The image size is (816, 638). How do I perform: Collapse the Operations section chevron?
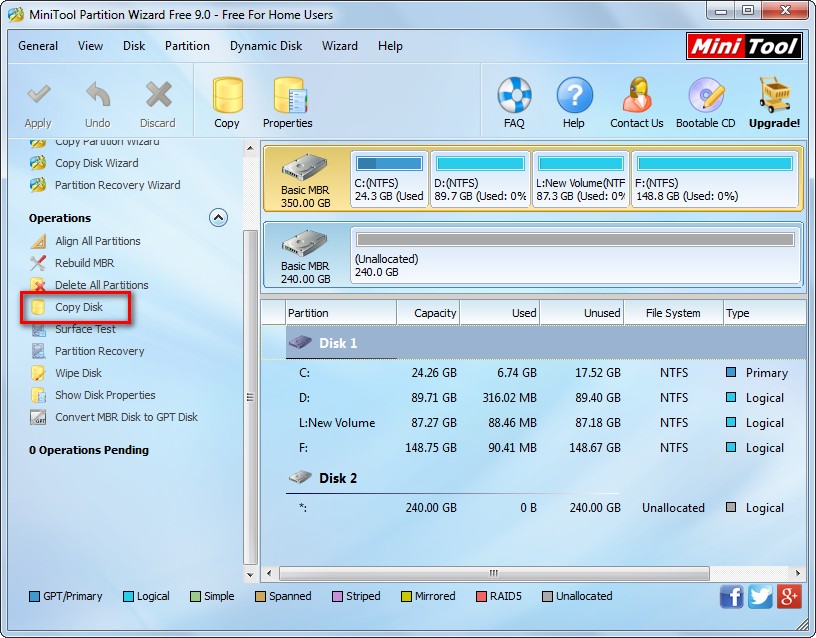pos(219,218)
